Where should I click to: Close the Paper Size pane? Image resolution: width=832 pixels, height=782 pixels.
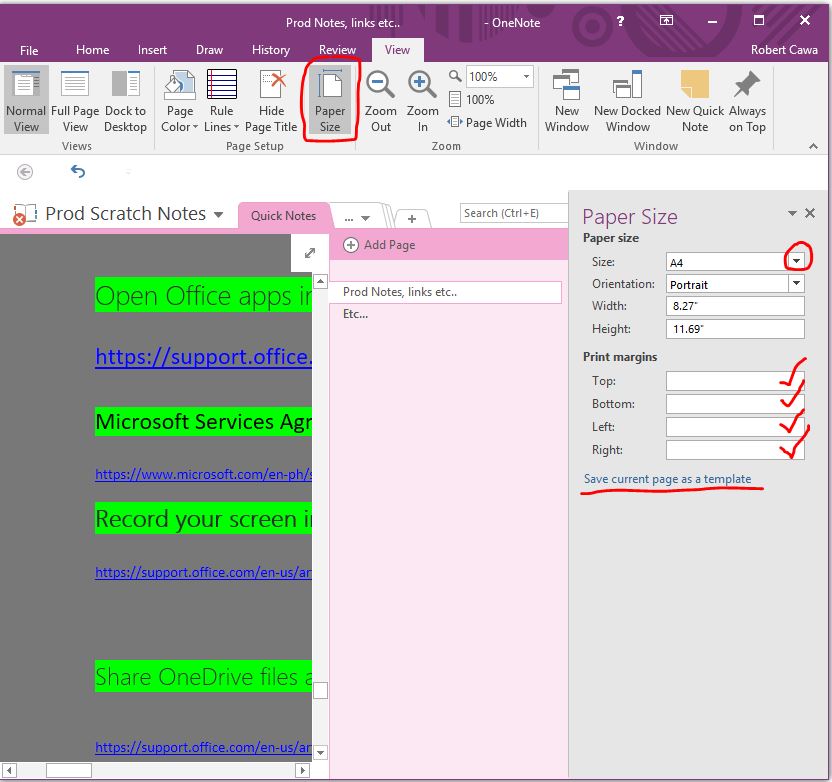coord(810,213)
